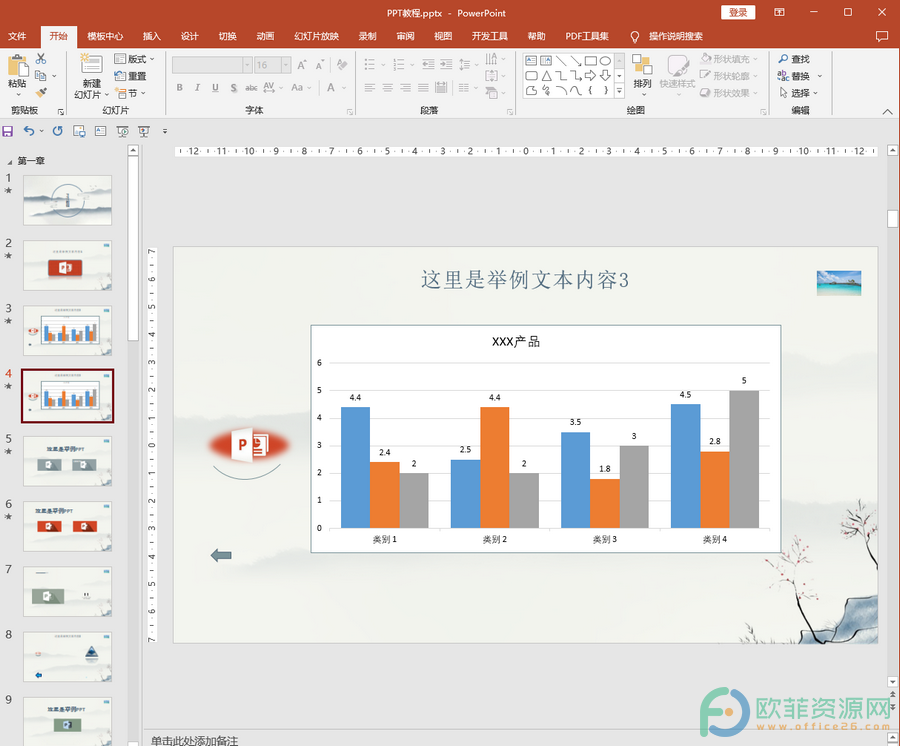
Task: Switch to the Insert (插入) tab
Action: 152,36
